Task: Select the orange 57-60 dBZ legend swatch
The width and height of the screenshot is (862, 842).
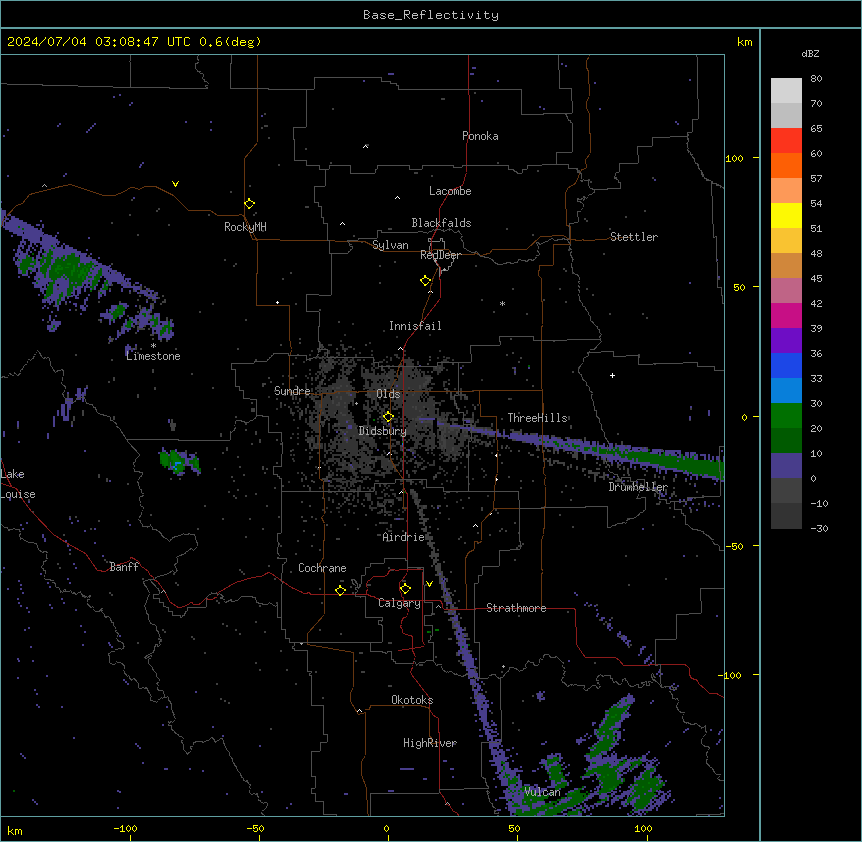Action: (x=786, y=165)
